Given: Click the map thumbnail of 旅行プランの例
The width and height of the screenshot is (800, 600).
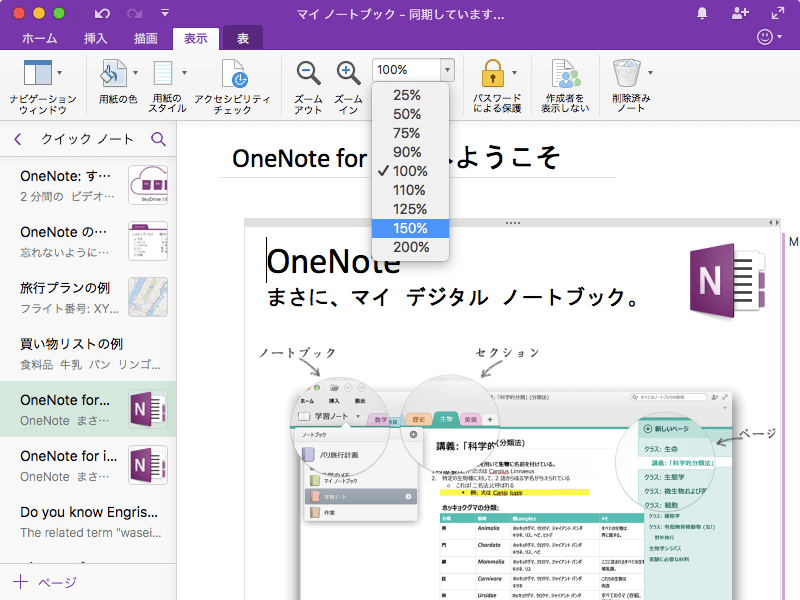Looking at the screenshot, I should [148, 297].
